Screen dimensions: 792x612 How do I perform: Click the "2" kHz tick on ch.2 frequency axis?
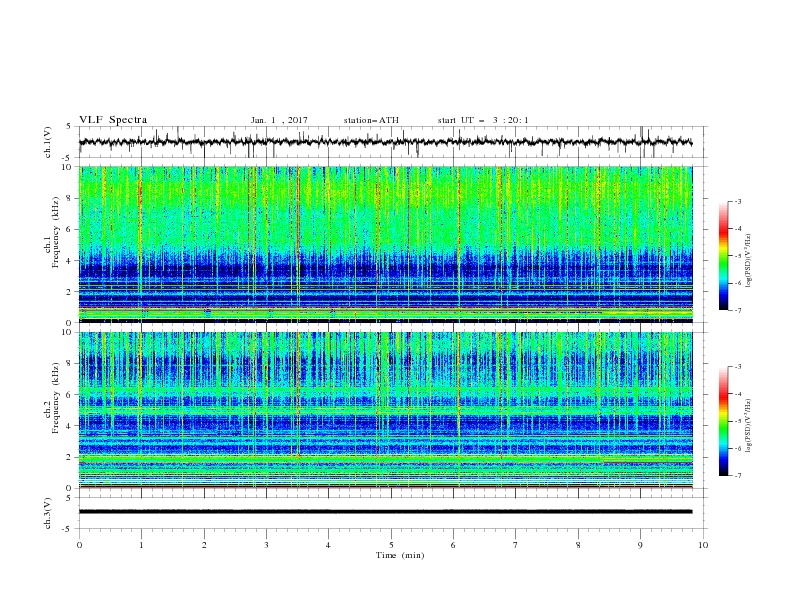tap(70, 457)
